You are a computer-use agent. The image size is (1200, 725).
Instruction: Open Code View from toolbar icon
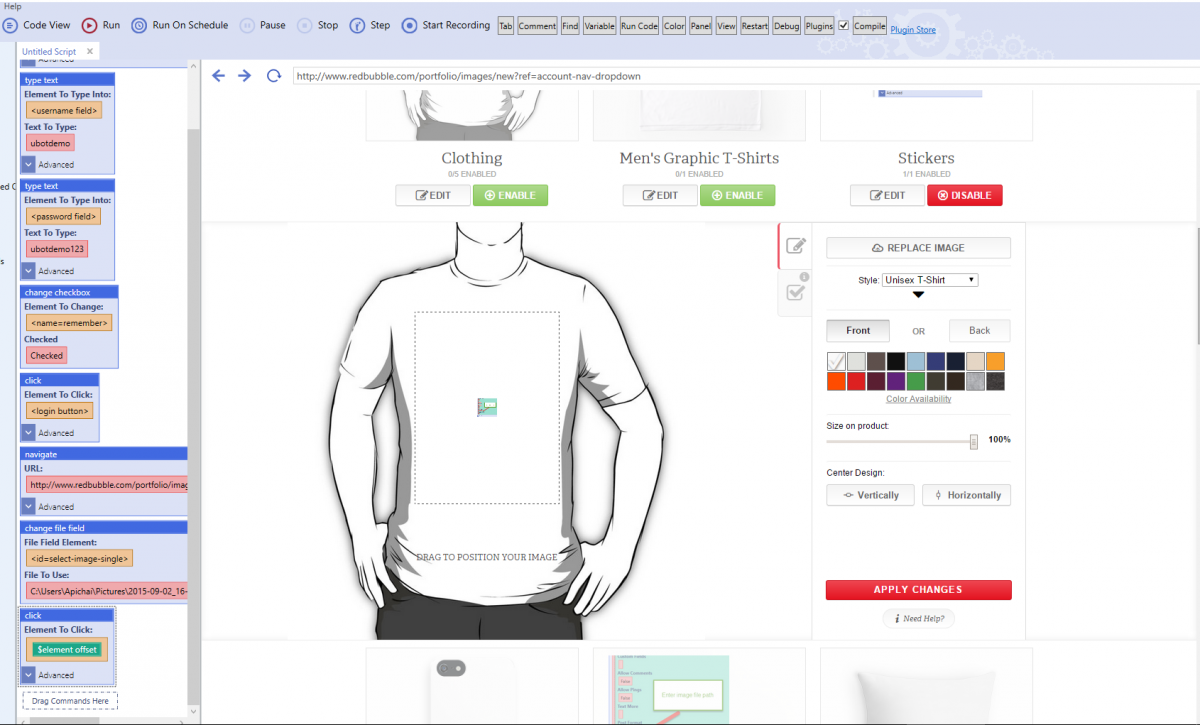tap(9, 25)
